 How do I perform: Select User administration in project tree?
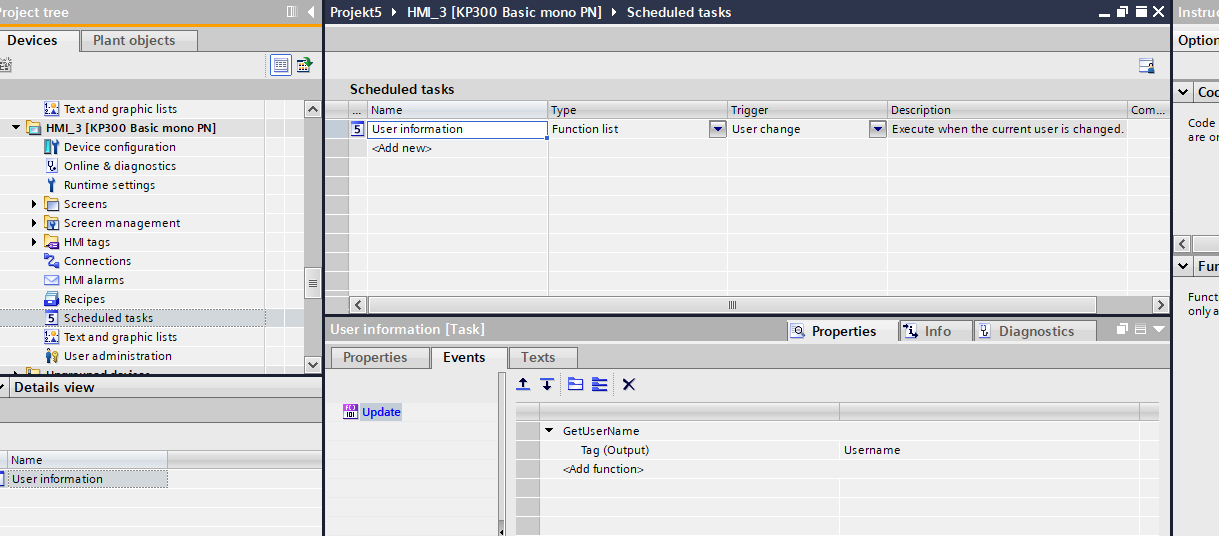coord(118,356)
